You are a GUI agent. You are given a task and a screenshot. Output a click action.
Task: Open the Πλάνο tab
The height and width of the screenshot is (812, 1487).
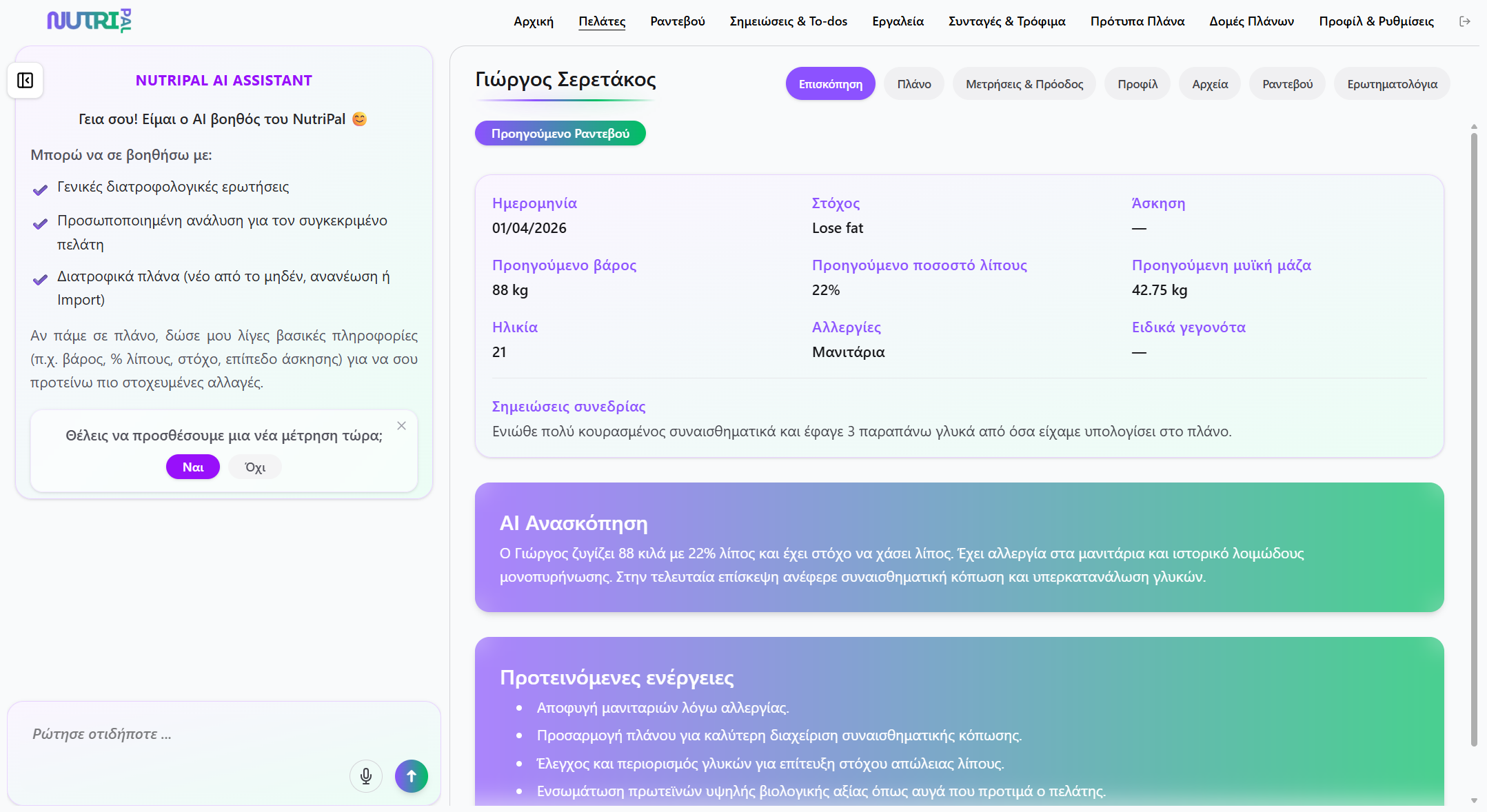tap(913, 84)
